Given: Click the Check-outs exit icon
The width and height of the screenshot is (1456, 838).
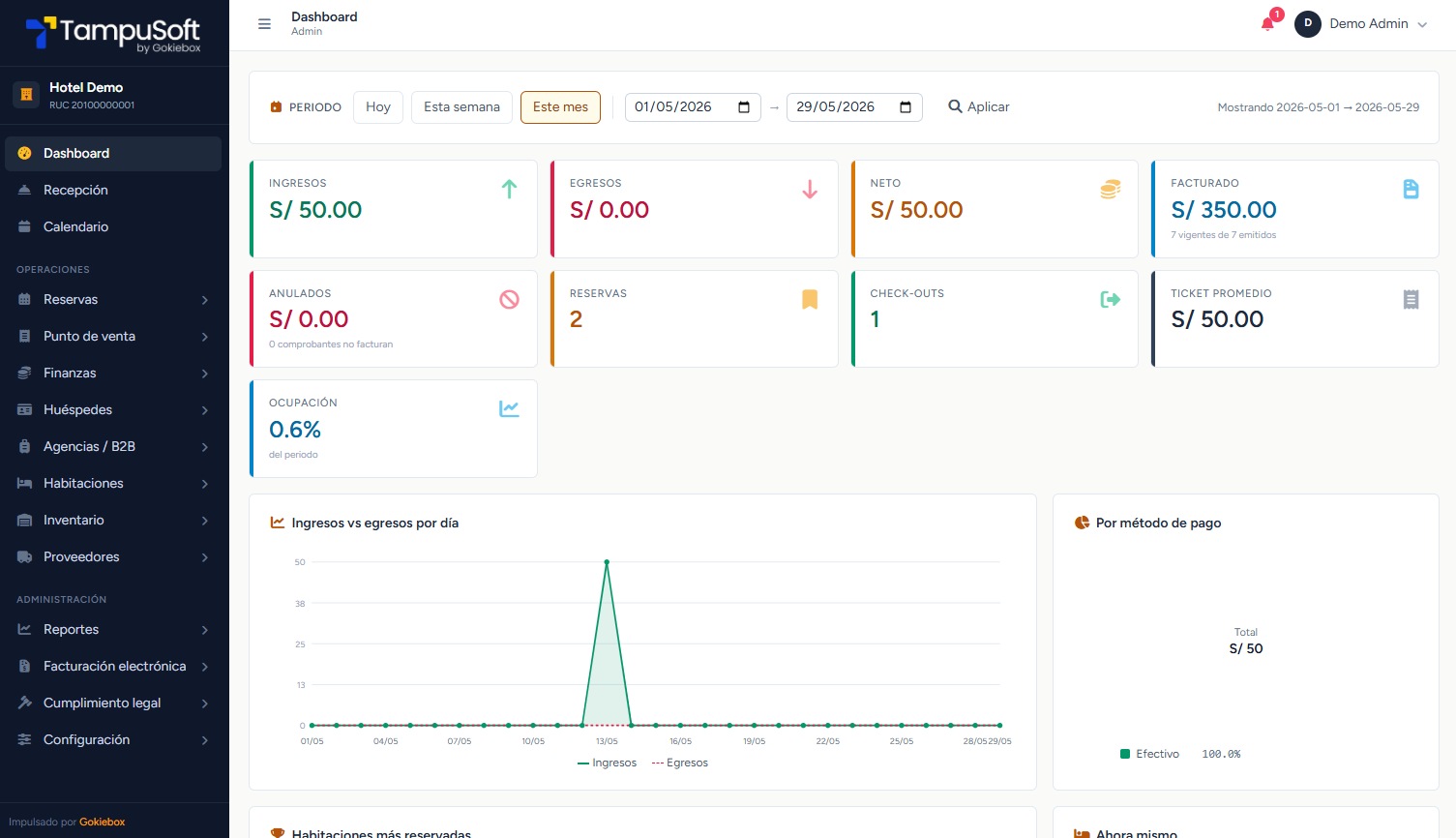Looking at the screenshot, I should [x=1111, y=300].
